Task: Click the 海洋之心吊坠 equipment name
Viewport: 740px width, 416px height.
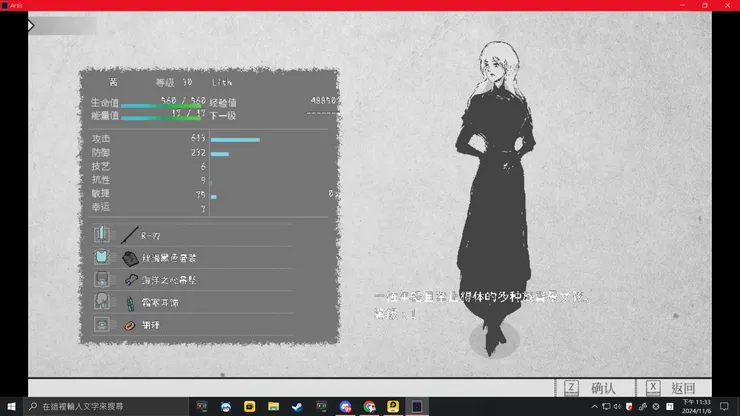Action: 169,280
